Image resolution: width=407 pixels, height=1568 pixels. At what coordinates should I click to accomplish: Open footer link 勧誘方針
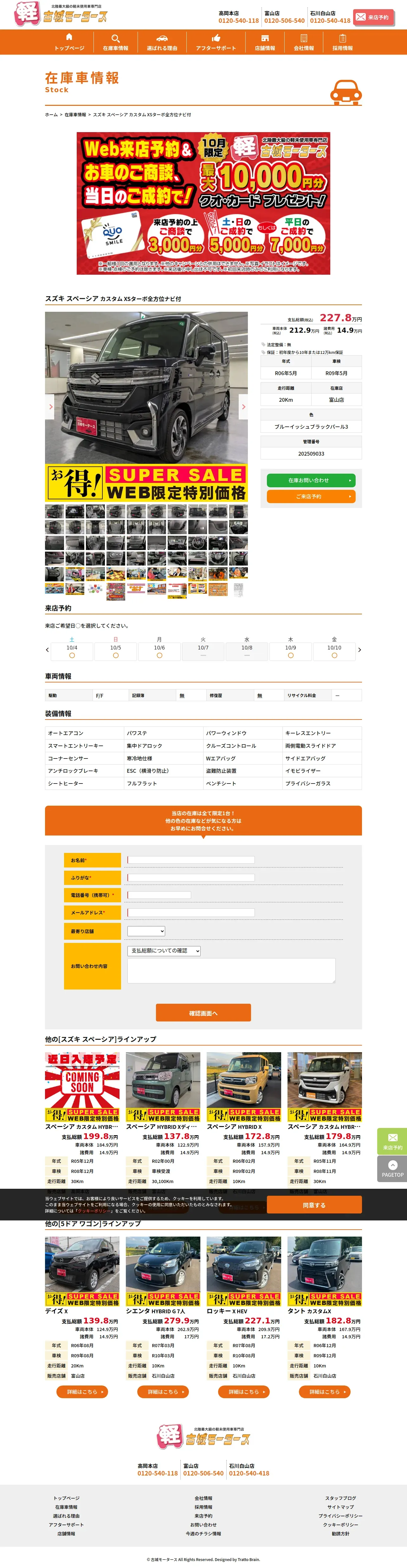[x=340, y=1534]
